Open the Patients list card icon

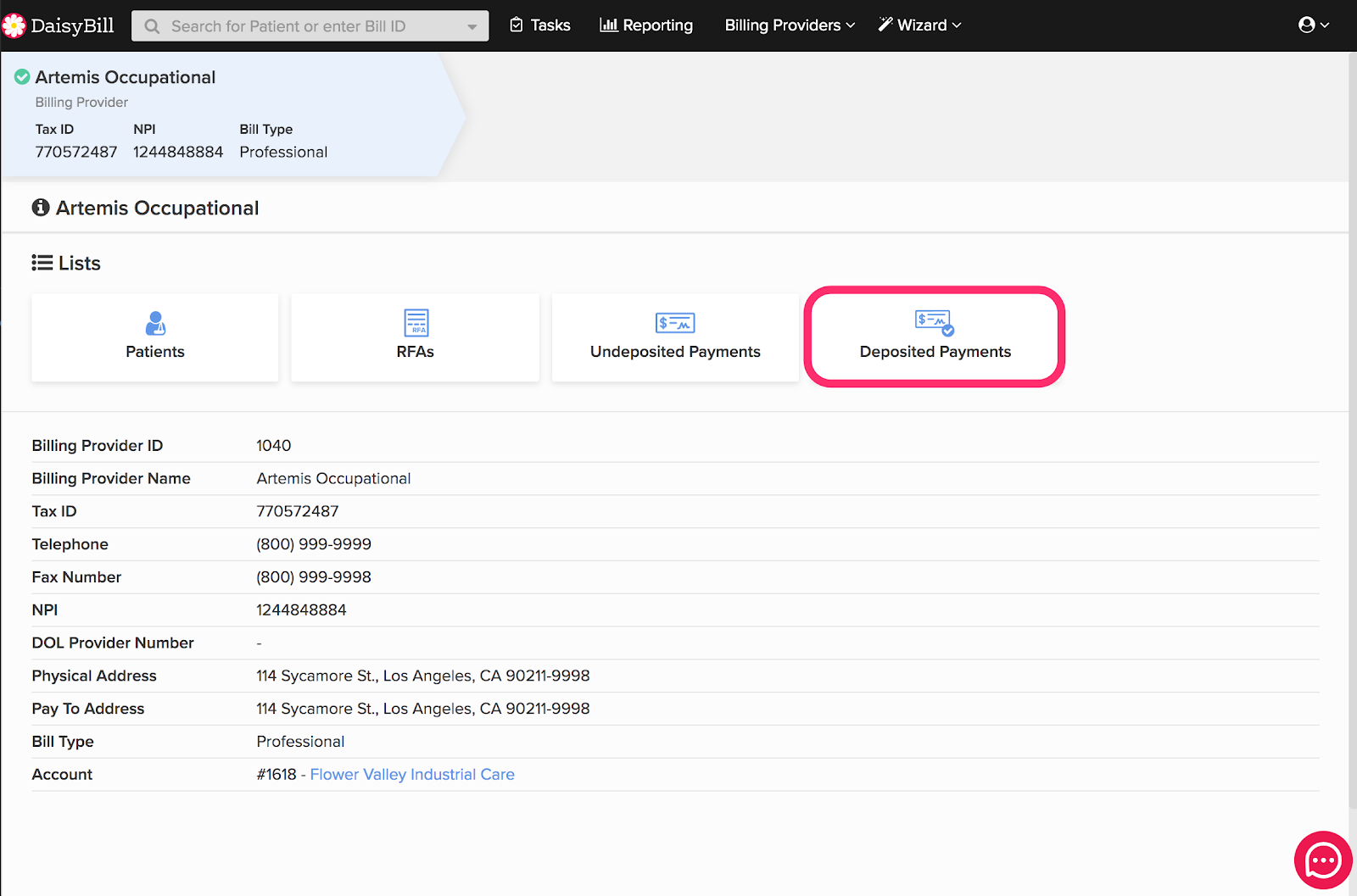(155, 323)
